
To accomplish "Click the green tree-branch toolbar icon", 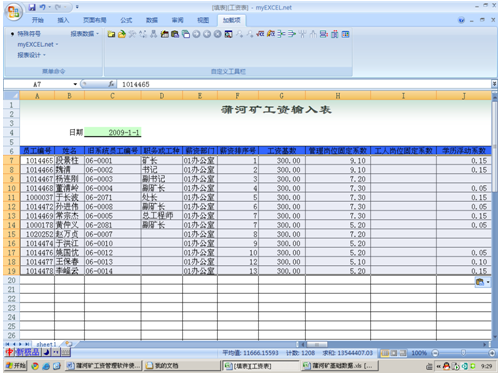I will tap(281, 34).
